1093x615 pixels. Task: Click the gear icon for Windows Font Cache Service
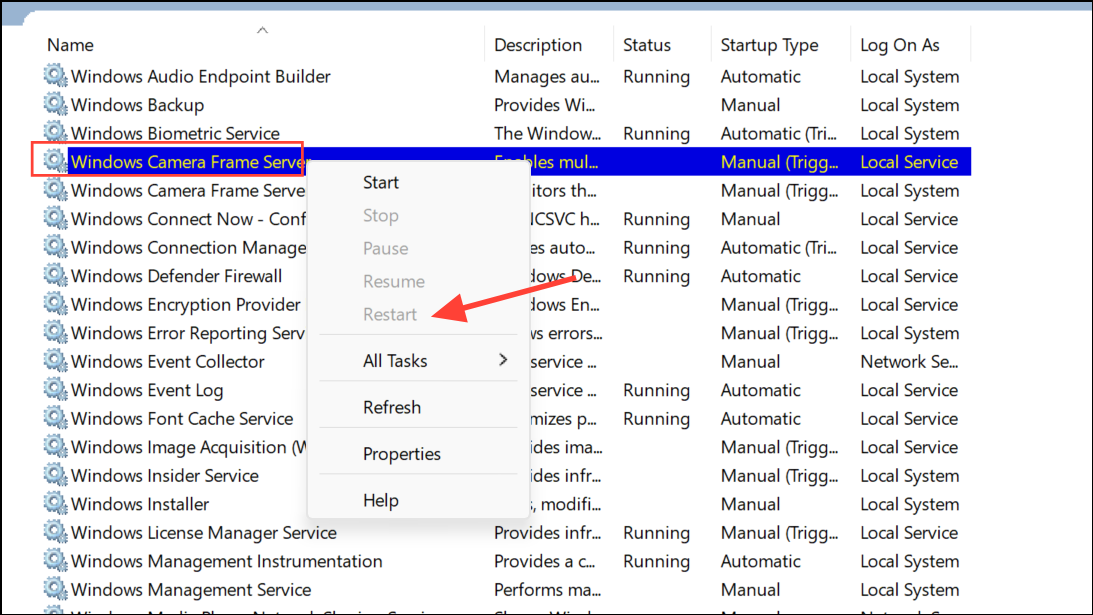tap(55, 418)
